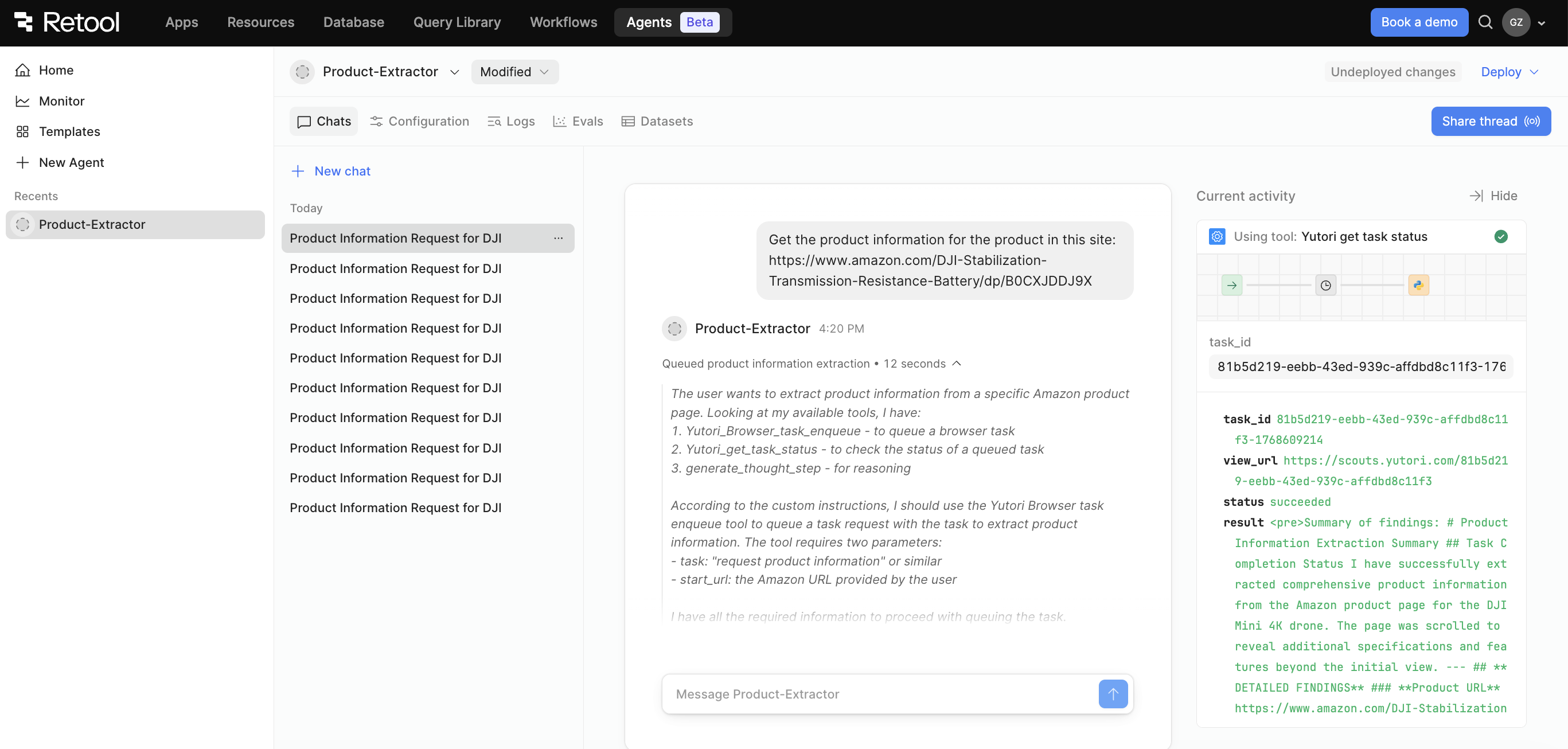The image size is (1568, 749).
Task: Switch to the Configuration tab
Action: pyautogui.click(x=419, y=121)
